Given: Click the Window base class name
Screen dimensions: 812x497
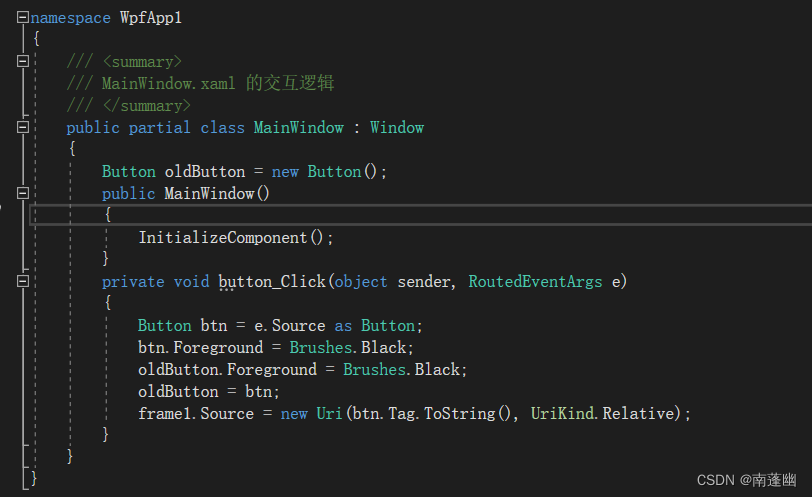Looking at the screenshot, I should tap(397, 128).
